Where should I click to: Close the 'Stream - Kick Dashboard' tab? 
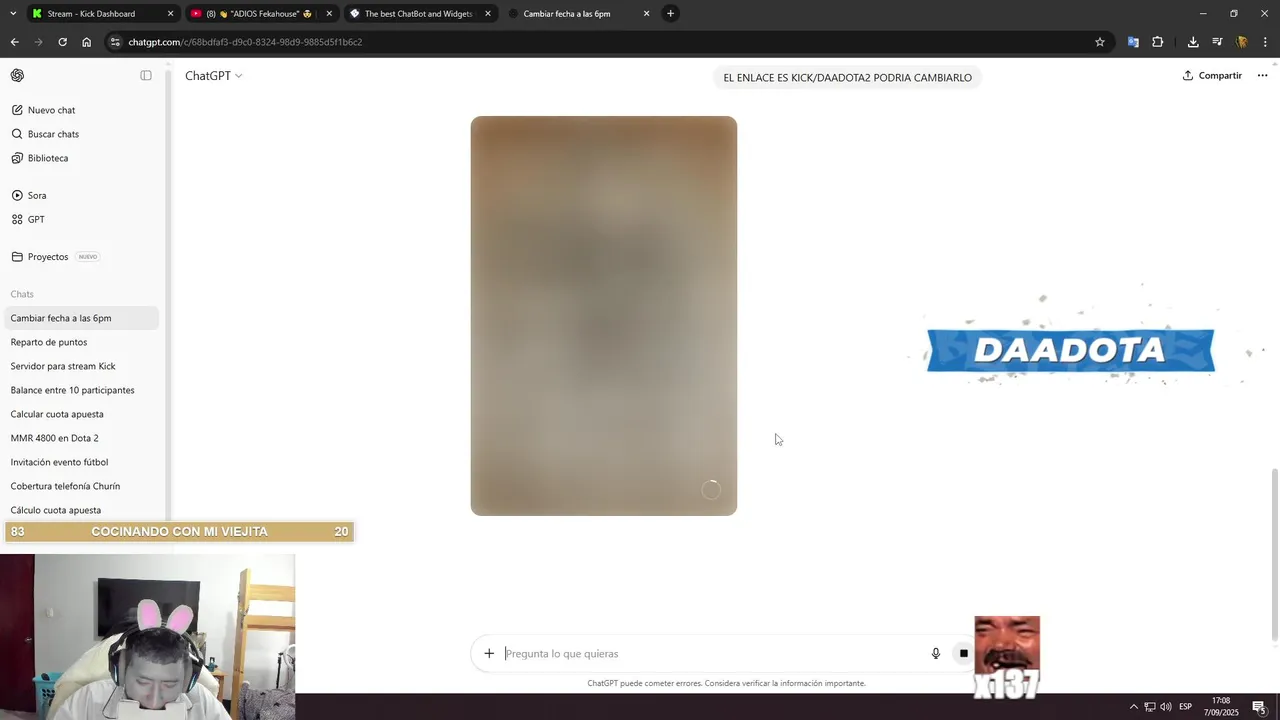click(170, 14)
